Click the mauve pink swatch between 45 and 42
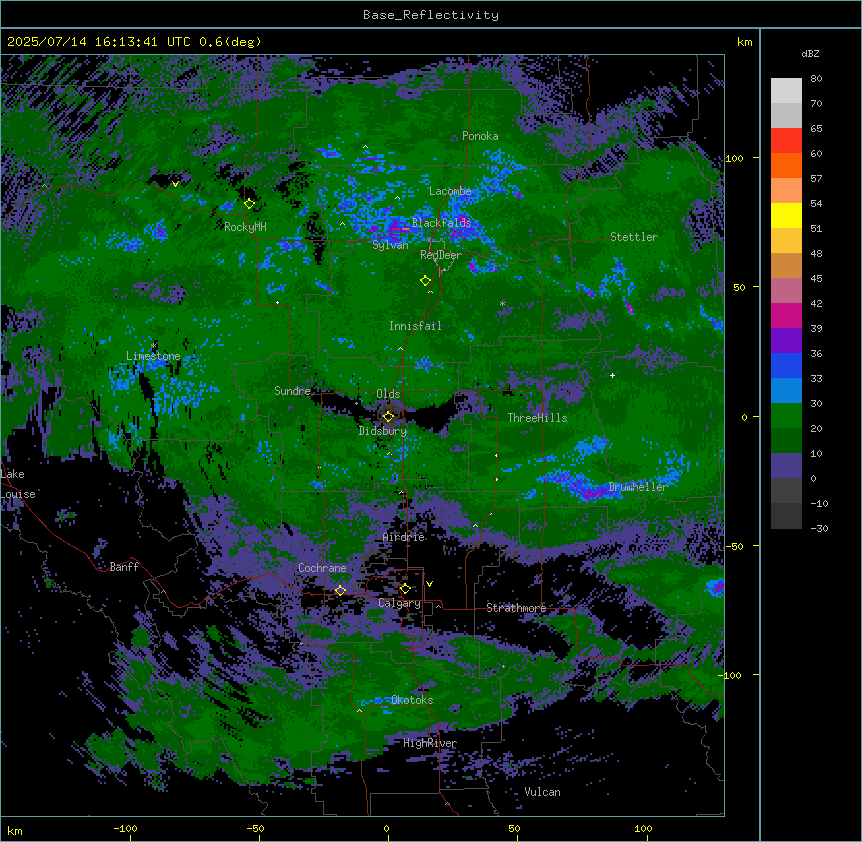 pos(786,291)
